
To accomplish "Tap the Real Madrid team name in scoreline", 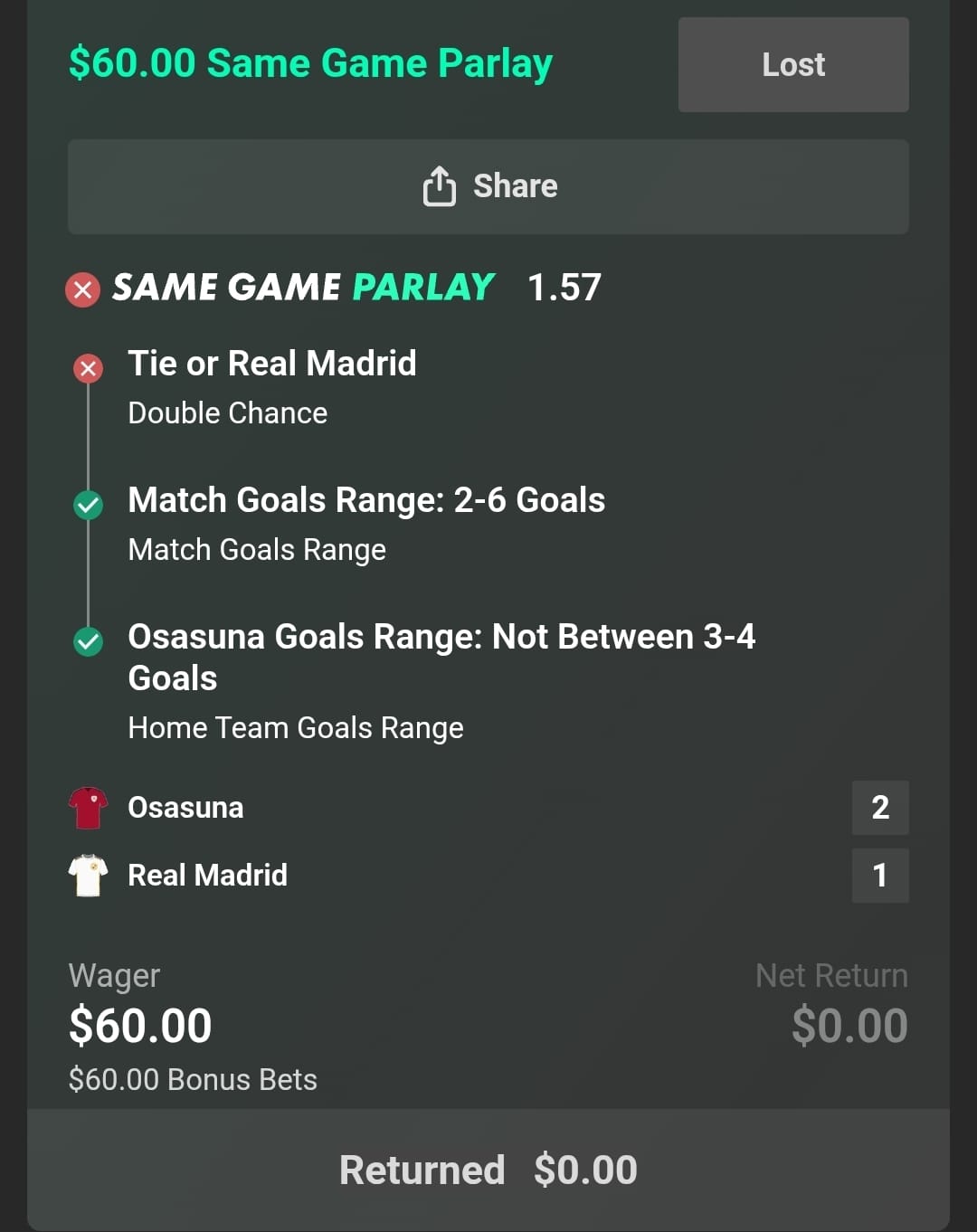I will [207, 876].
